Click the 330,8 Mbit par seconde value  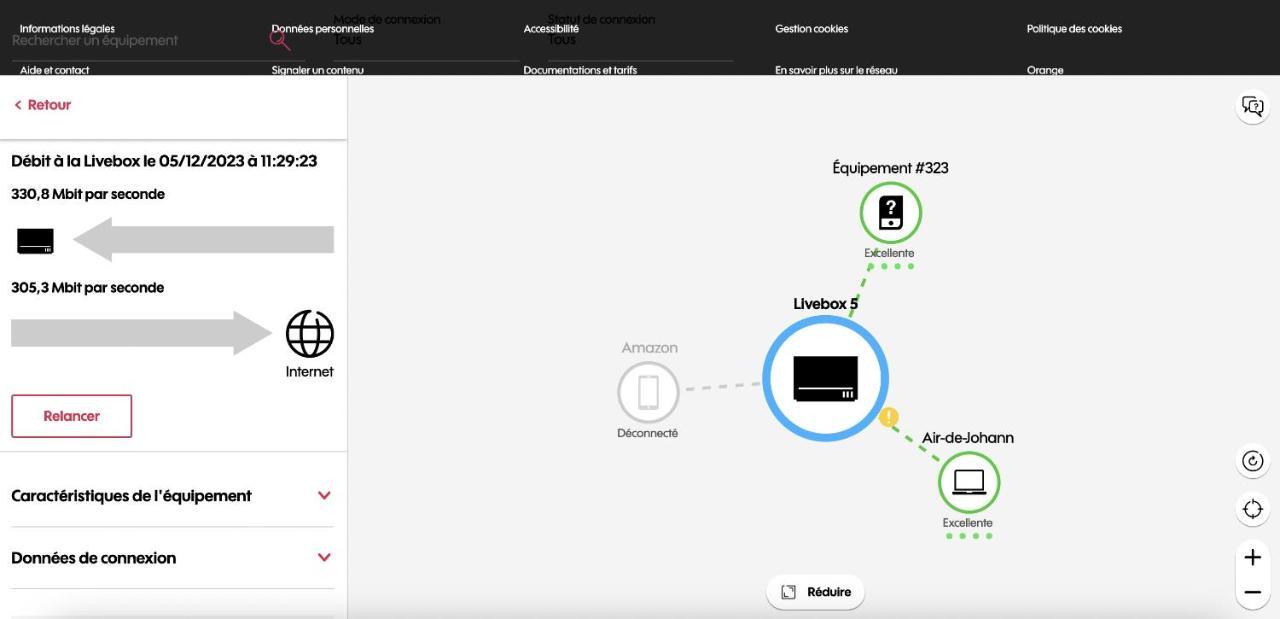point(88,194)
